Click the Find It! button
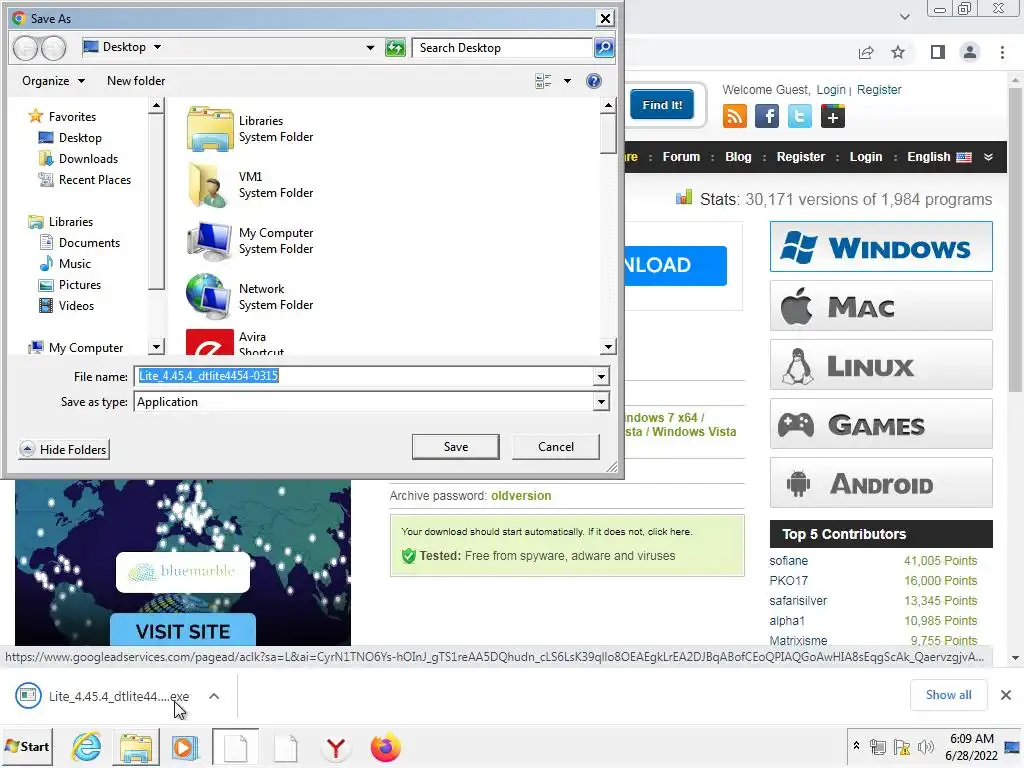 tap(662, 105)
